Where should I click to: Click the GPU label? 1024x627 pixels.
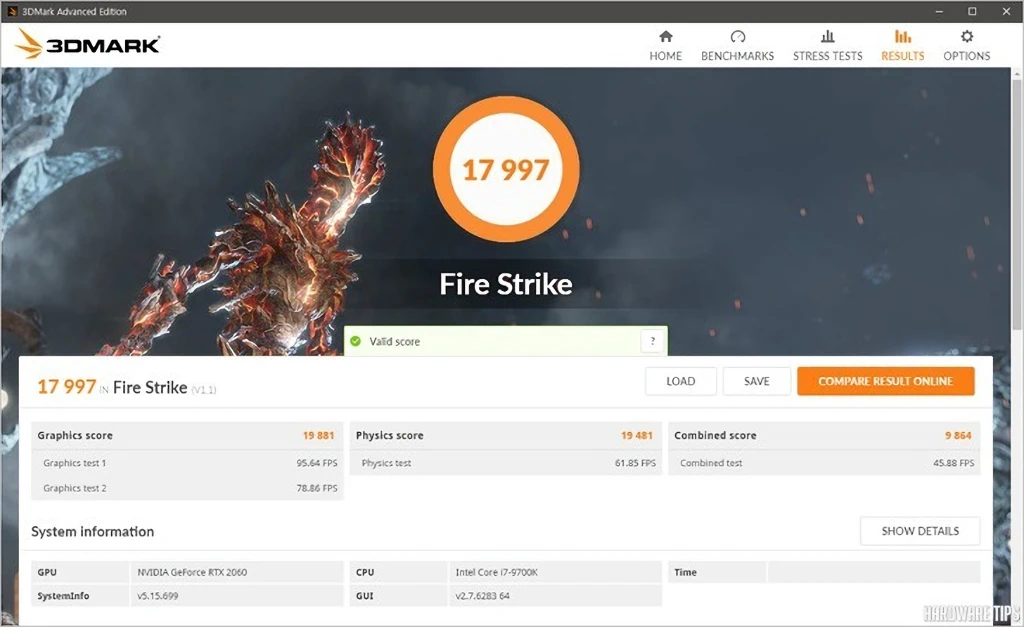pos(47,572)
